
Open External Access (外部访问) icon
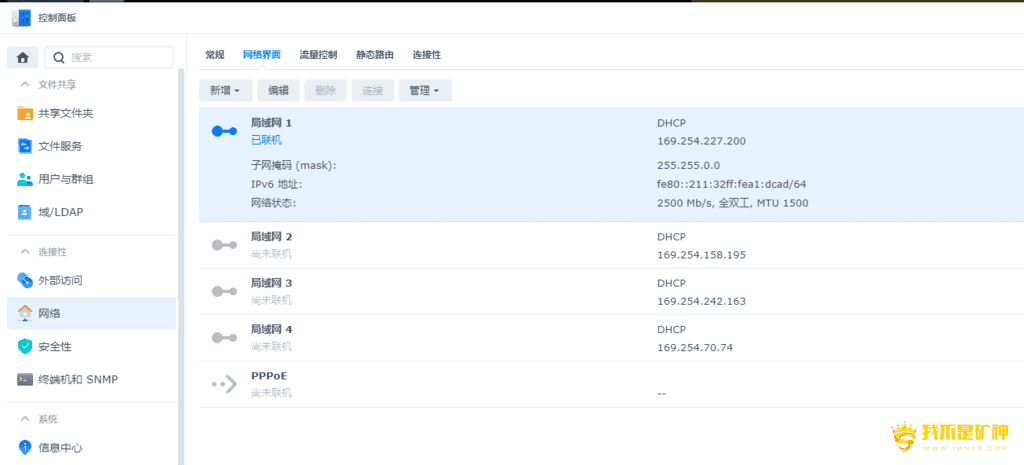click(x=25, y=280)
